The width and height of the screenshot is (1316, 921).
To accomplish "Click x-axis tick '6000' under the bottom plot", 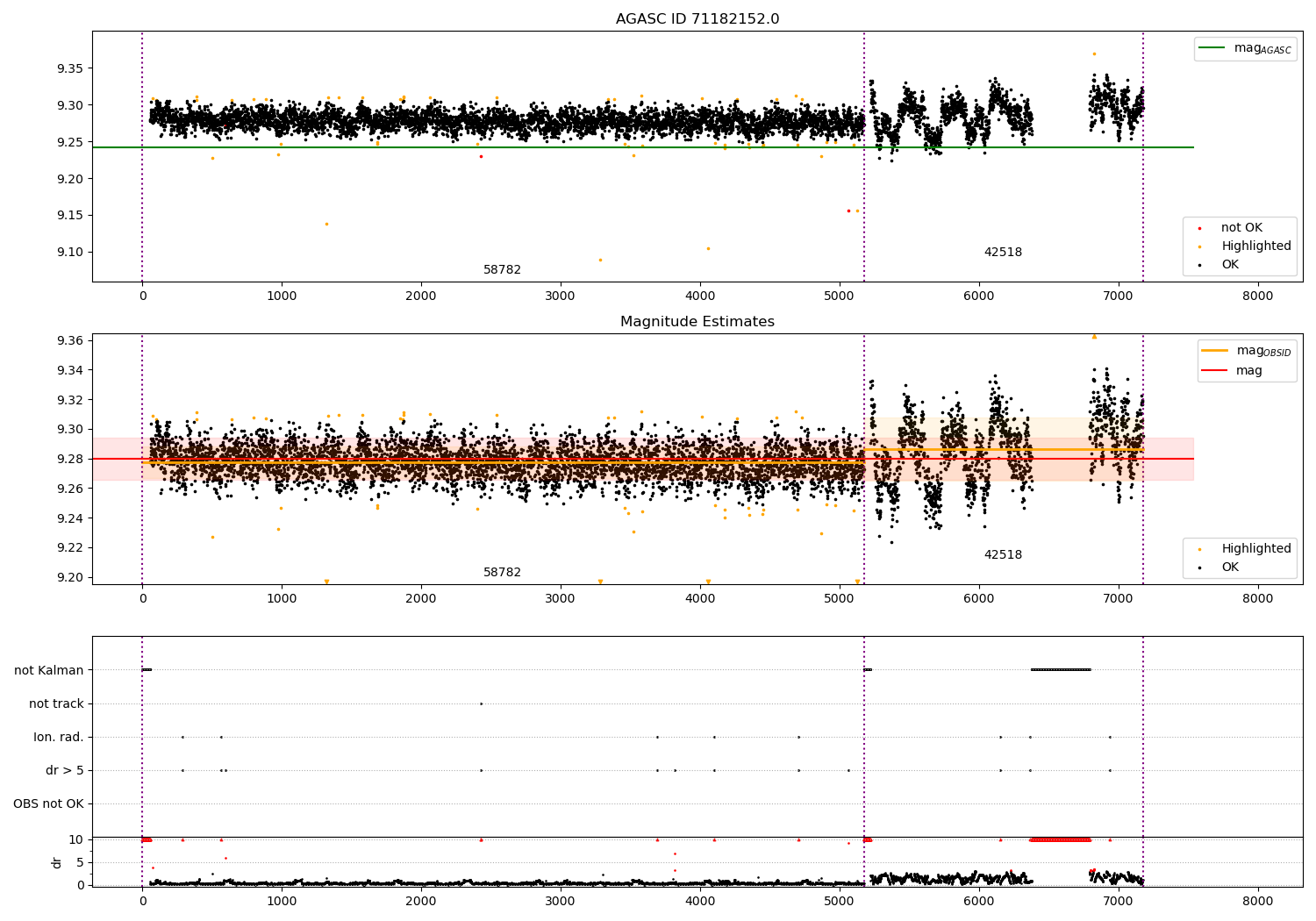I will click(979, 901).
